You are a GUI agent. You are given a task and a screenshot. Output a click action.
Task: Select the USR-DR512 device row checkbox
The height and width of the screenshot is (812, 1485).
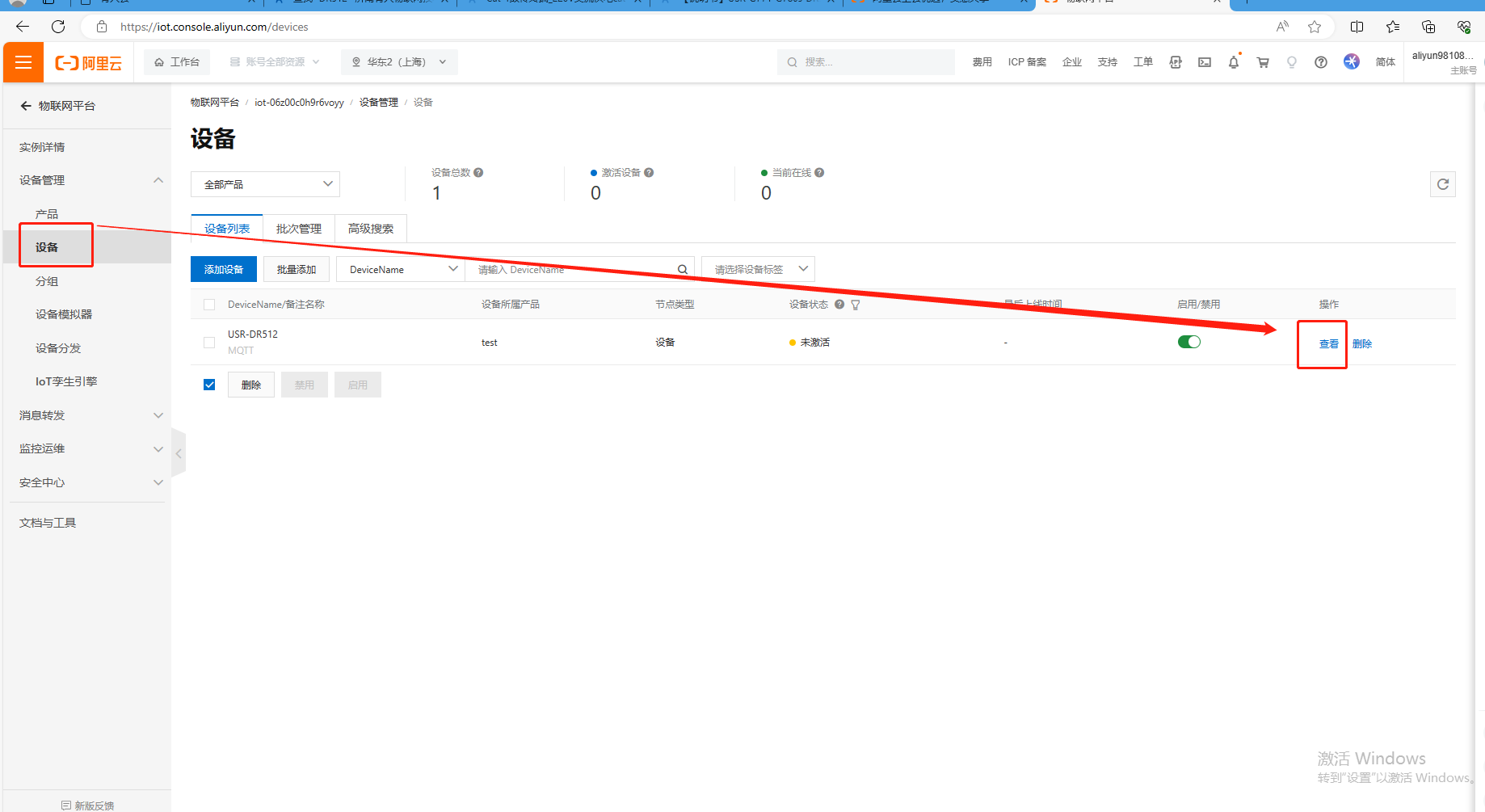[x=209, y=343]
